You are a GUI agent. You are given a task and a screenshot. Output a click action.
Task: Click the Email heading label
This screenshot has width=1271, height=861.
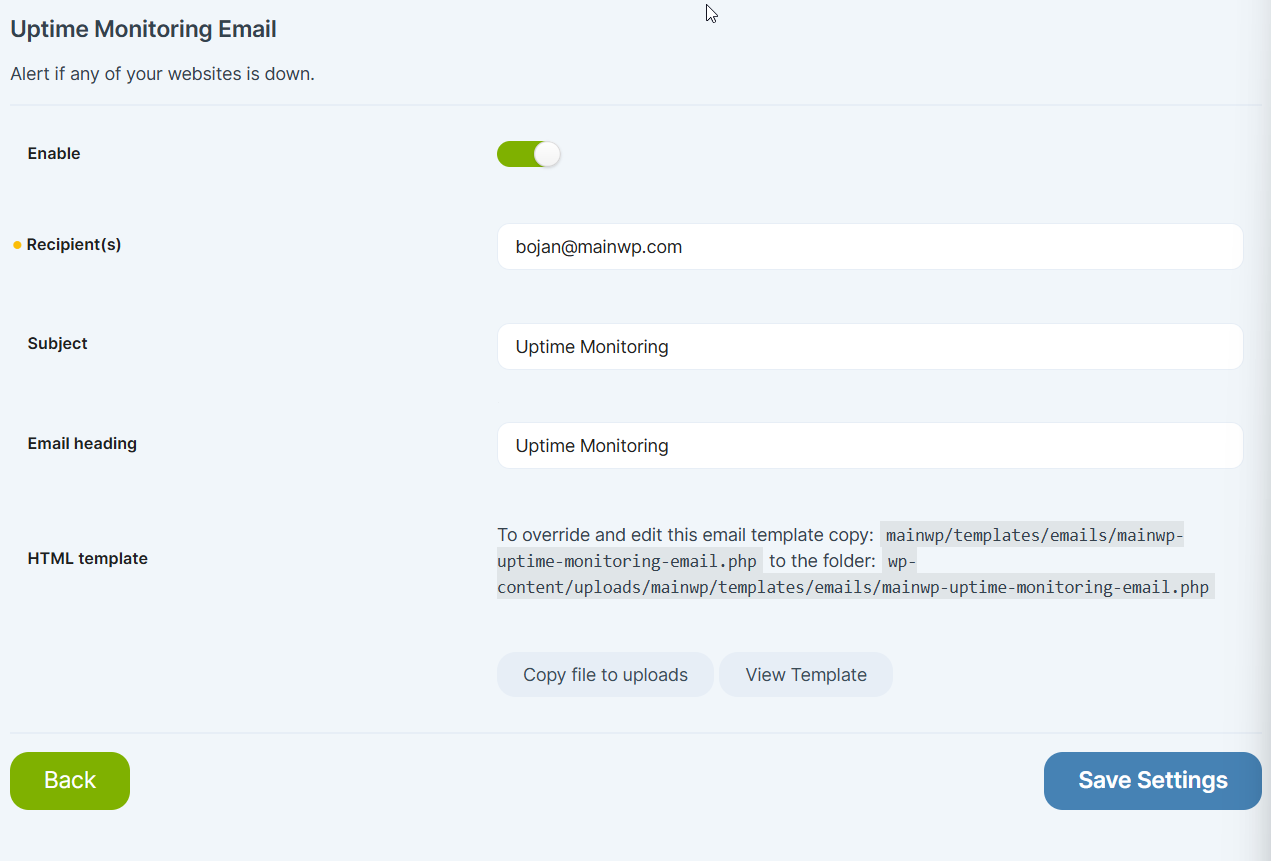[x=82, y=443]
